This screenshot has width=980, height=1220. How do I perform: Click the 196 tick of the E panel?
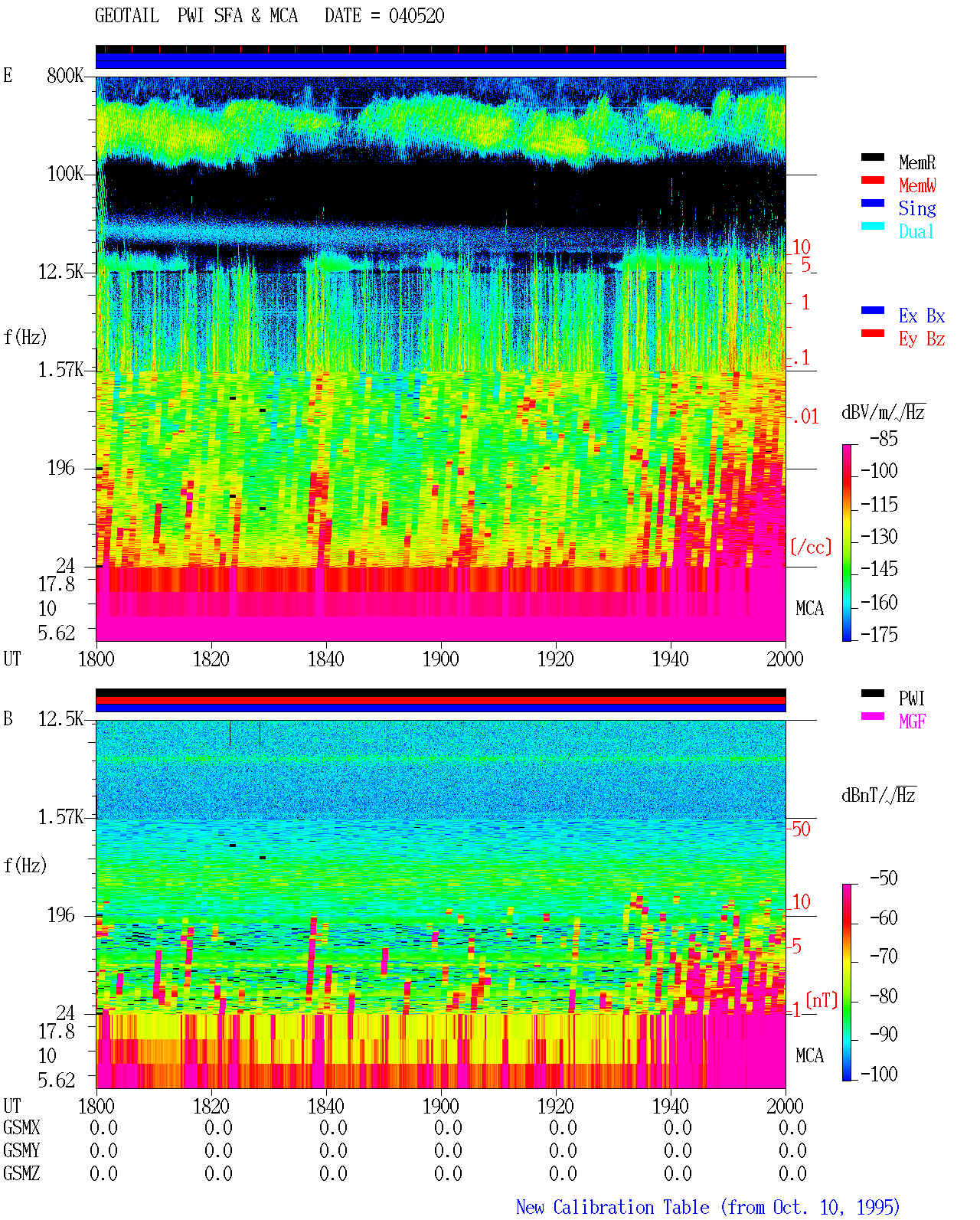[60, 467]
